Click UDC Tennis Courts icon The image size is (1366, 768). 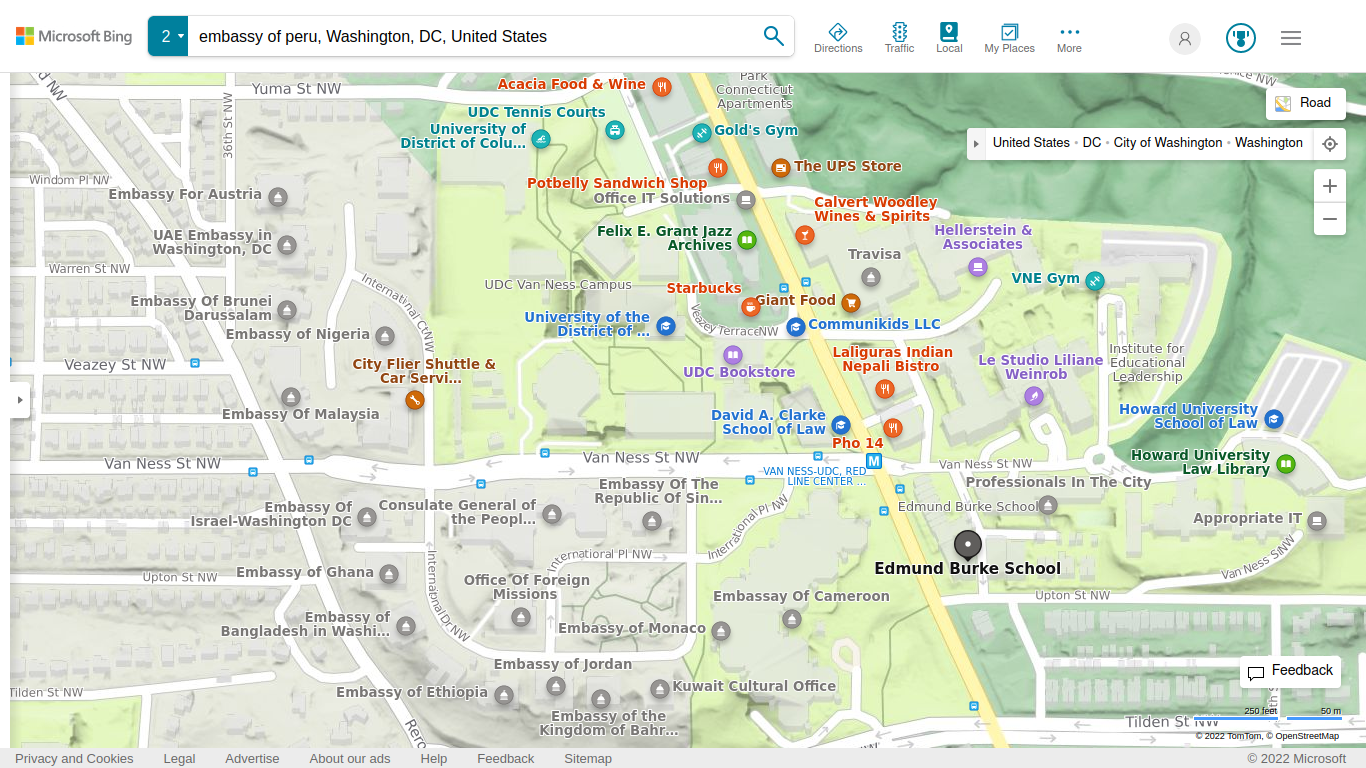[x=615, y=130]
